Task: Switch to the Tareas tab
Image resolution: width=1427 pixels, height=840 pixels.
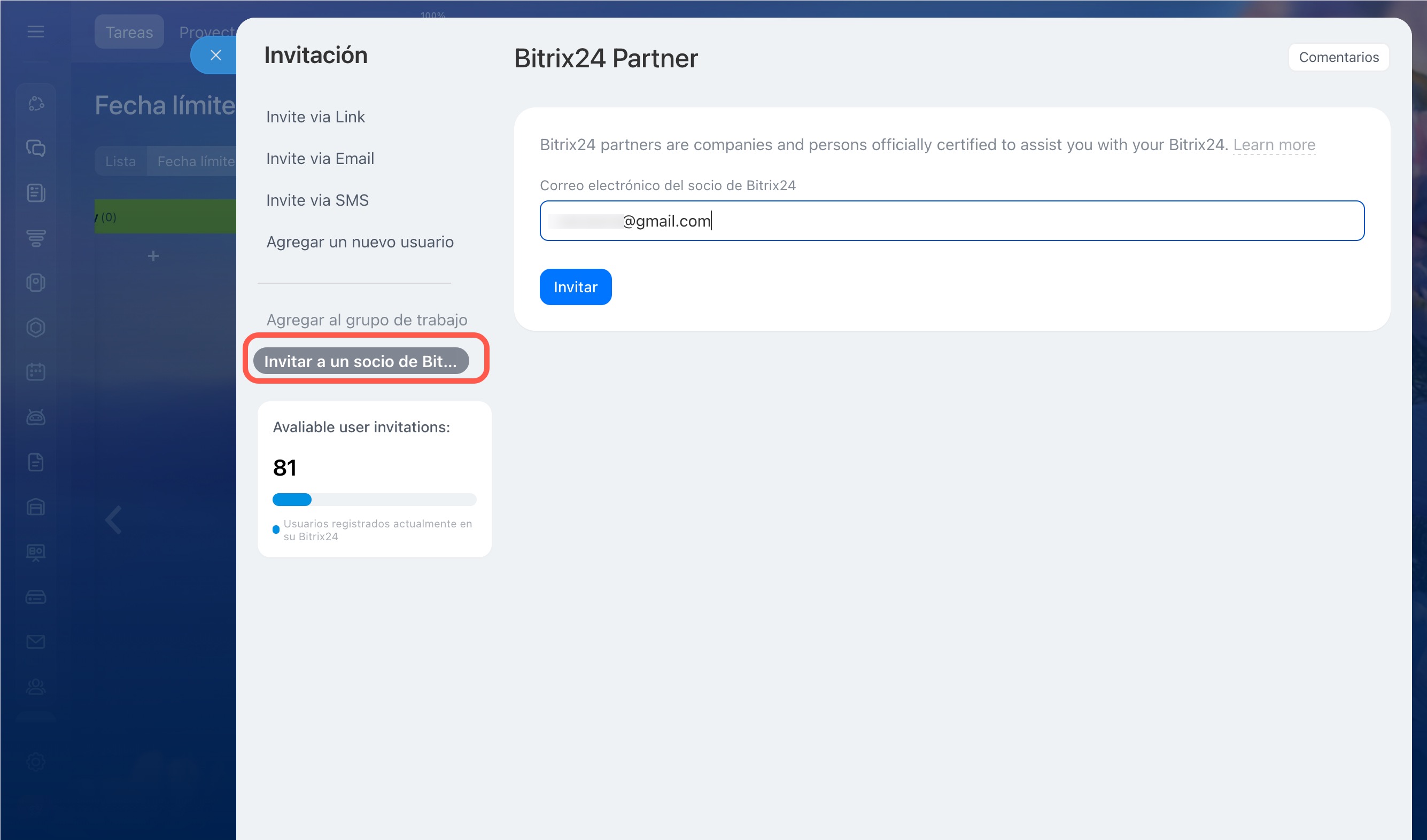Action: coord(129,32)
